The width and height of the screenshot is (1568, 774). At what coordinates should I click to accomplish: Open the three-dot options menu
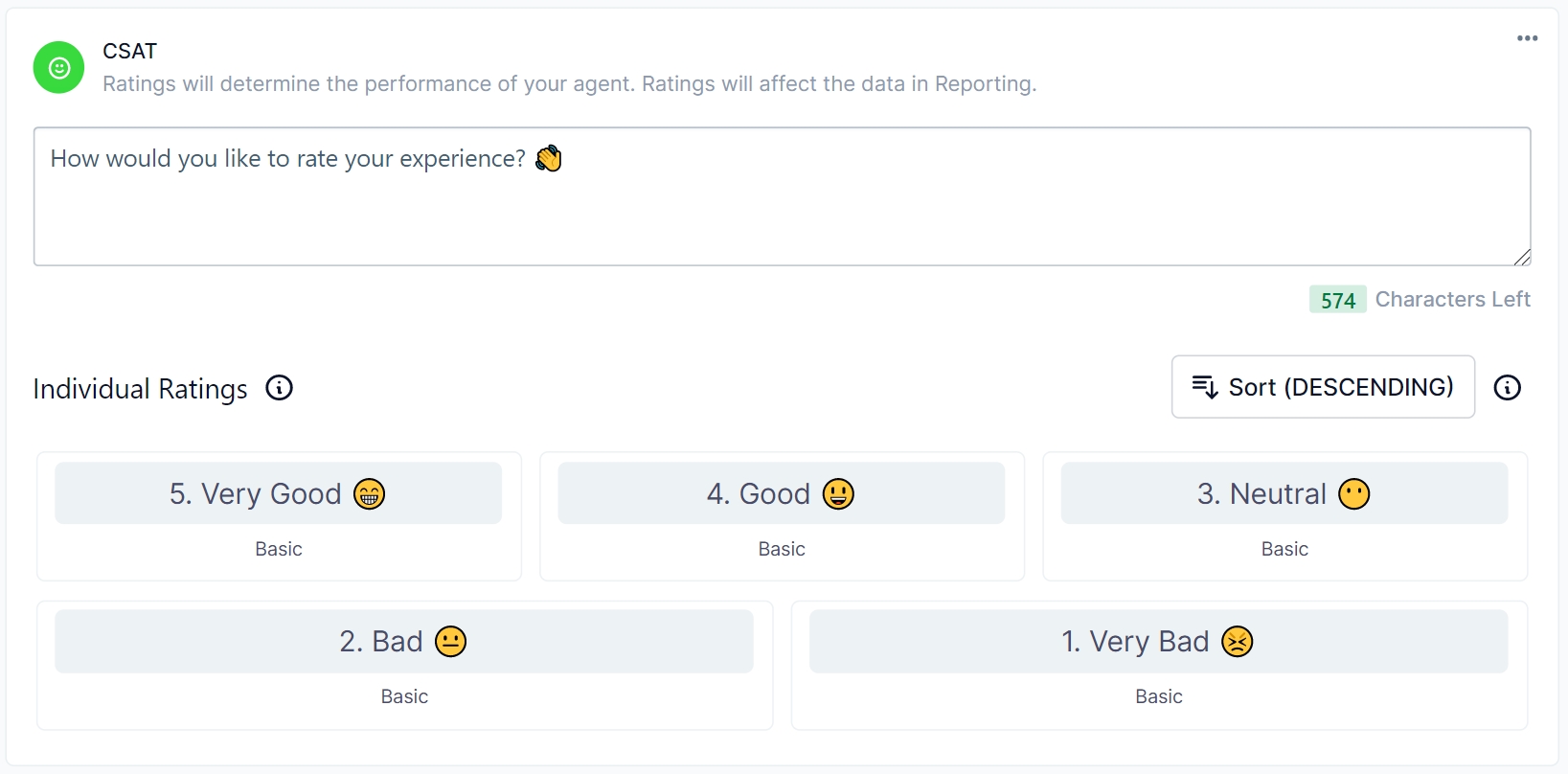(1527, 38)
